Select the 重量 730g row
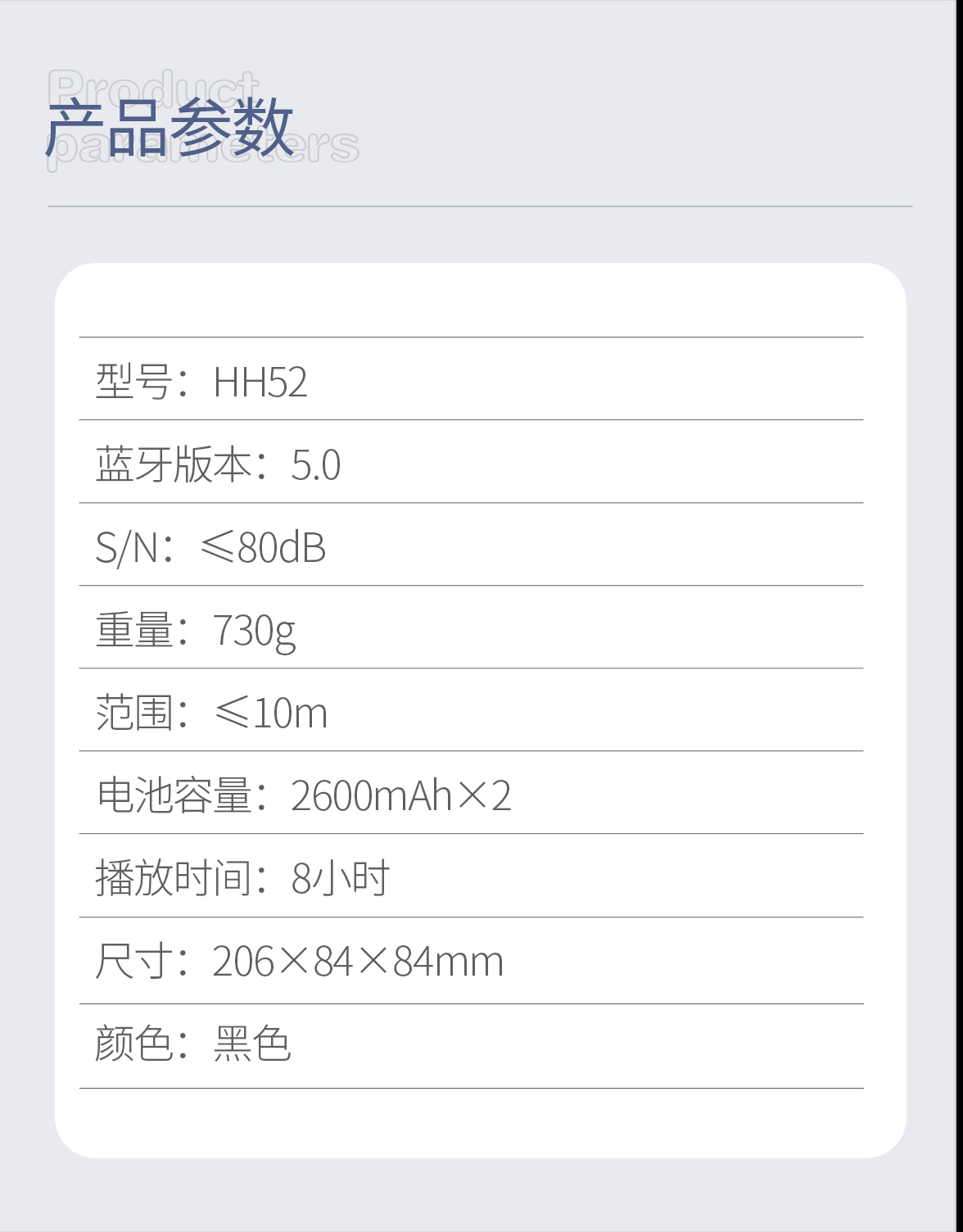This screenshot has height=1232, width=963. pyautogui.click(x=471, y=627)
